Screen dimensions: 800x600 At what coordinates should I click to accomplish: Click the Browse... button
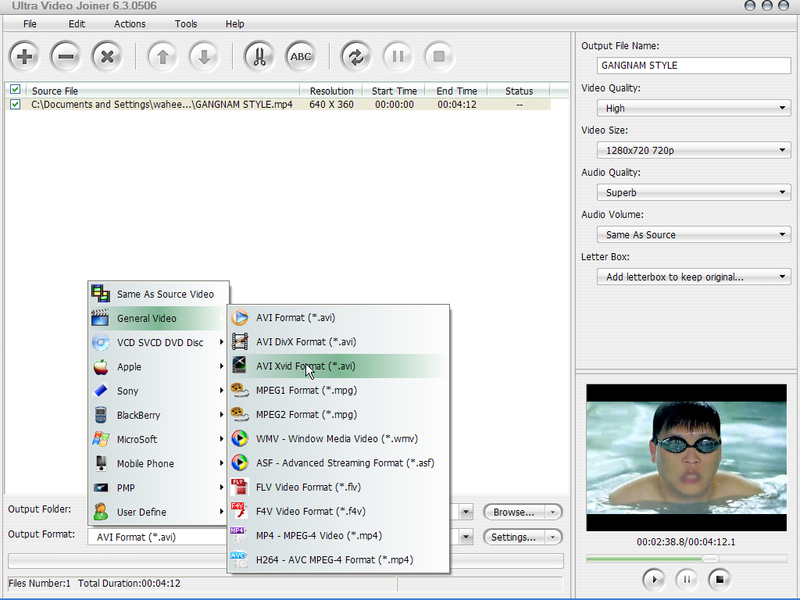point(514,512)
